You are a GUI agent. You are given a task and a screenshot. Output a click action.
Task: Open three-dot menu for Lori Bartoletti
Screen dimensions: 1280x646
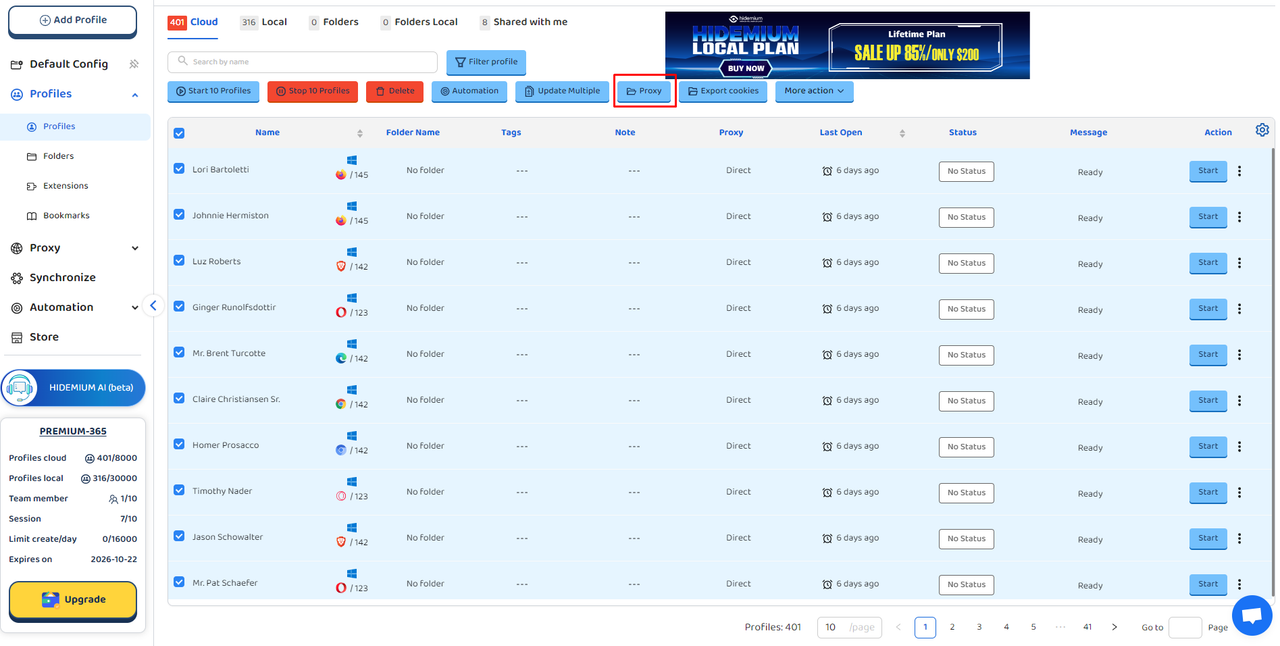[1239, 171]
